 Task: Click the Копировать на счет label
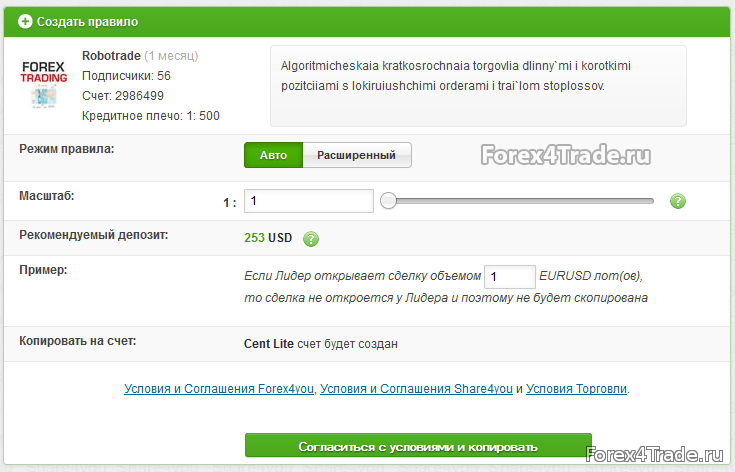[x=77, y=341]
